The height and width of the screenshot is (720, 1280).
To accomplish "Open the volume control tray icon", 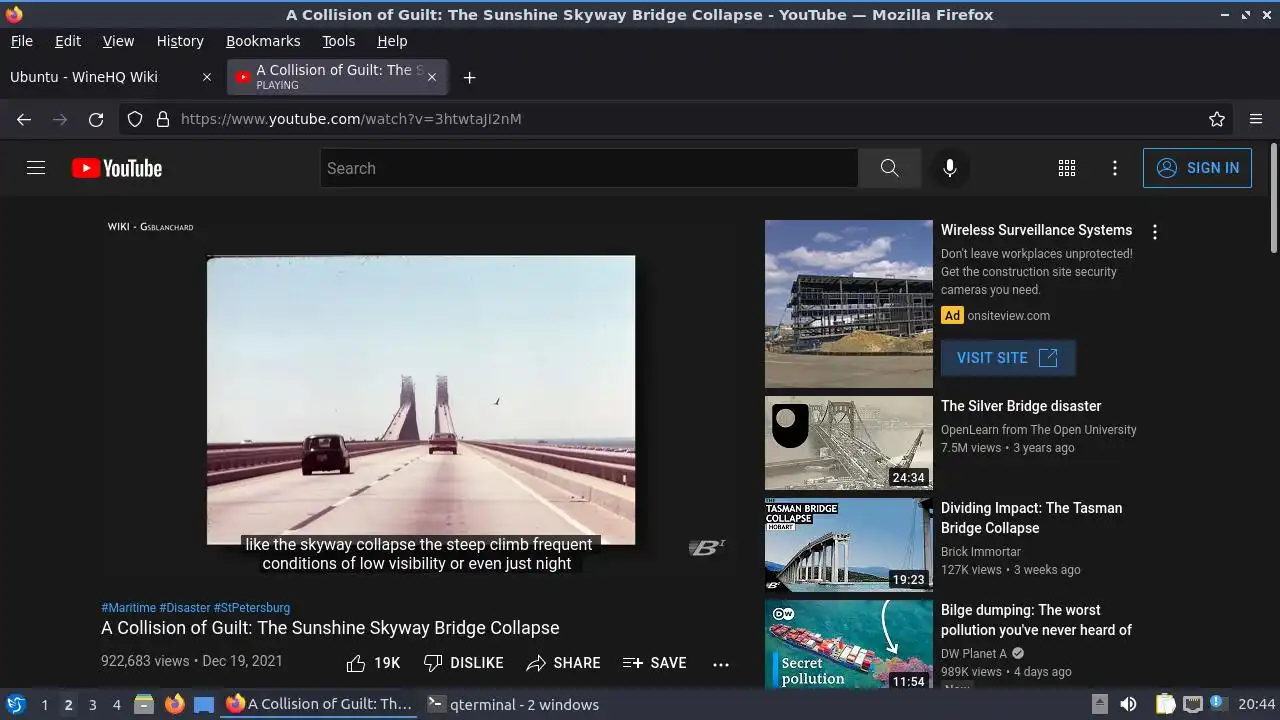I will [1128, 704].
